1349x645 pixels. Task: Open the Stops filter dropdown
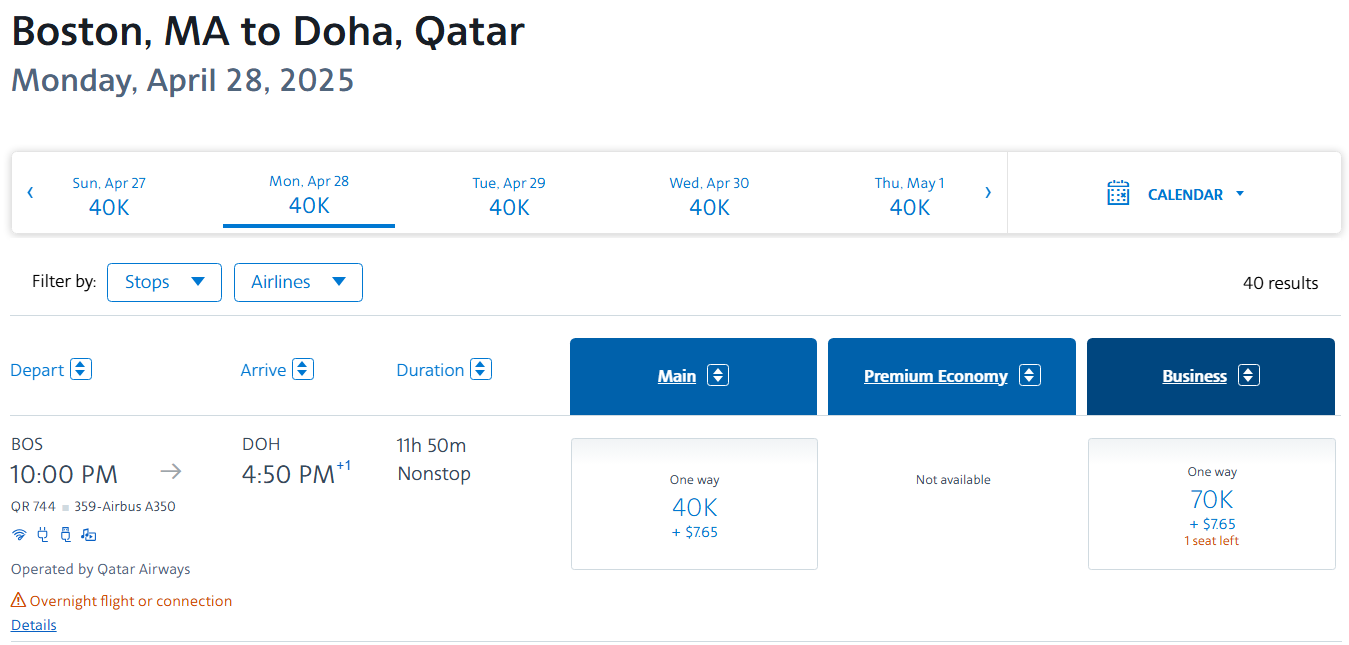point(164,282)
